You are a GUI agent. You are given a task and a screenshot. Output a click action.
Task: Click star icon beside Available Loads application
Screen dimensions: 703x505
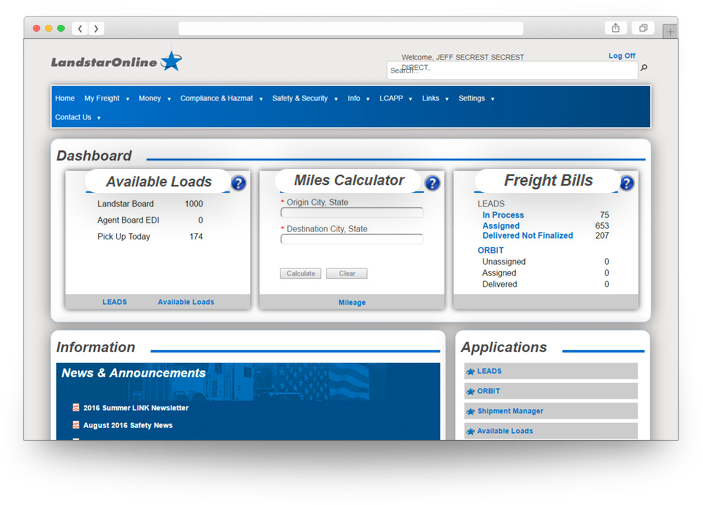[x=470, y=431]
